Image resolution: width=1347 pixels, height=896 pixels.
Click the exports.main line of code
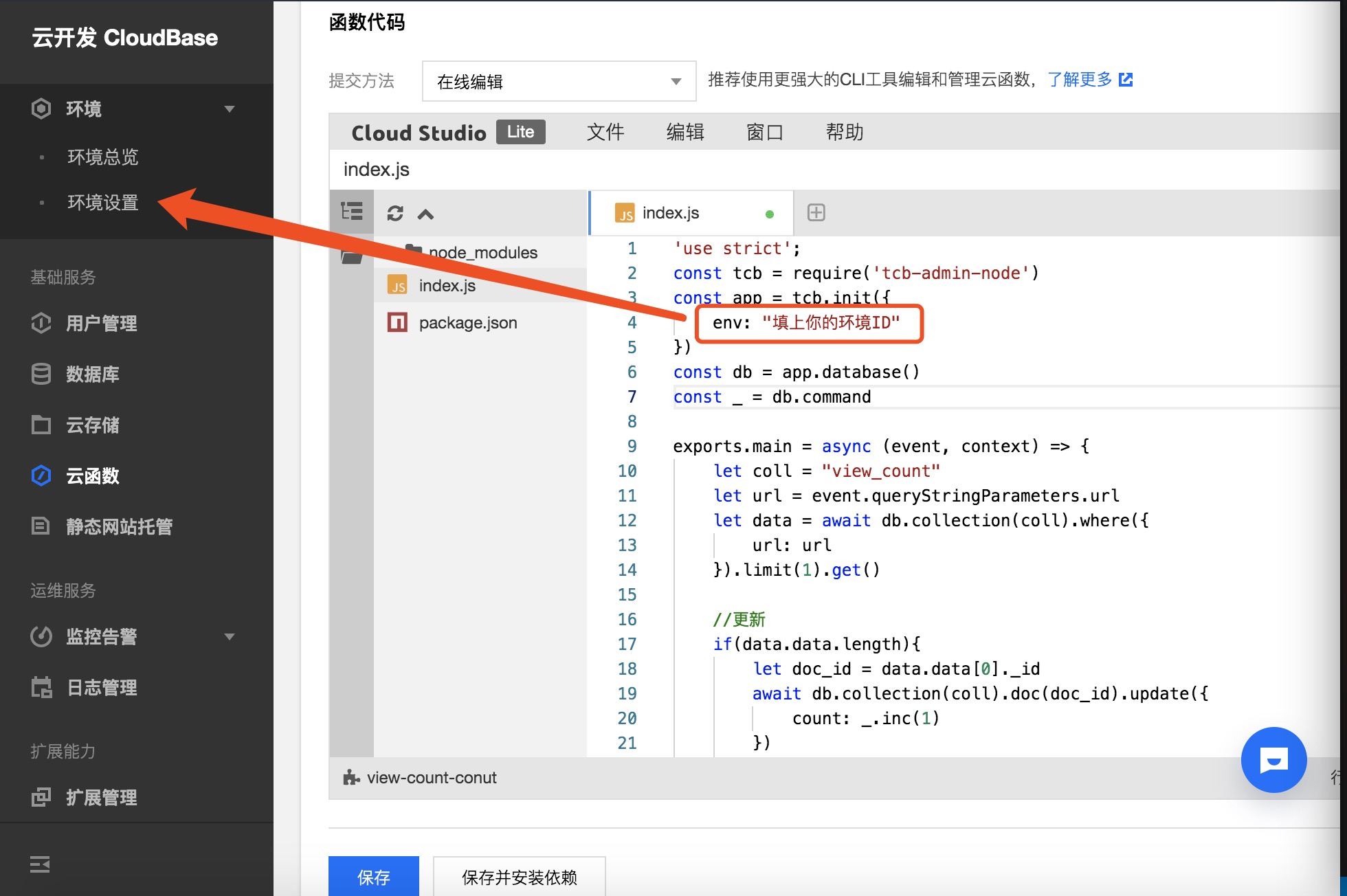[x=881, y=446]
